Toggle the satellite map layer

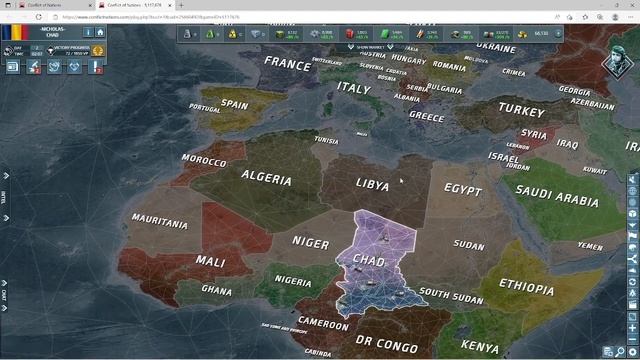coord(632,179)
